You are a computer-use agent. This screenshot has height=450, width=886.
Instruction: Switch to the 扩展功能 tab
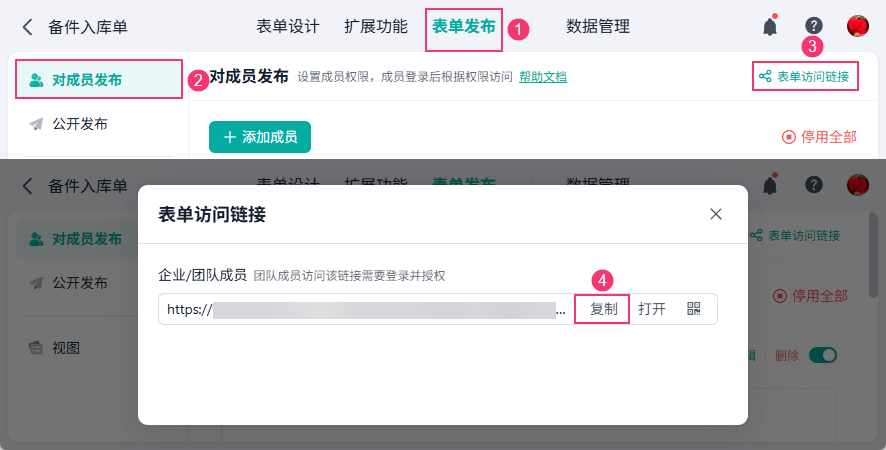coord(376,27)
